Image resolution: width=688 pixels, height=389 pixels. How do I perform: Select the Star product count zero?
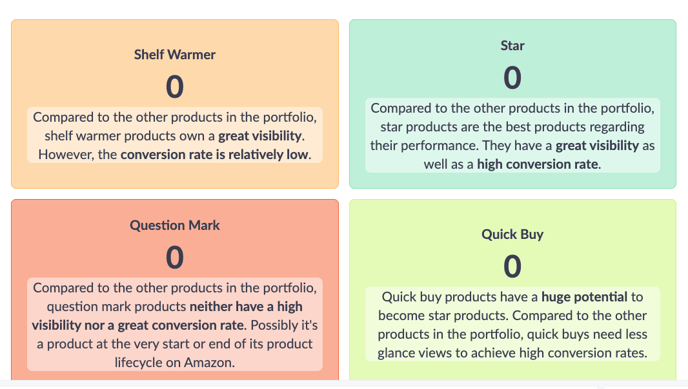click(x=512, y=78)
